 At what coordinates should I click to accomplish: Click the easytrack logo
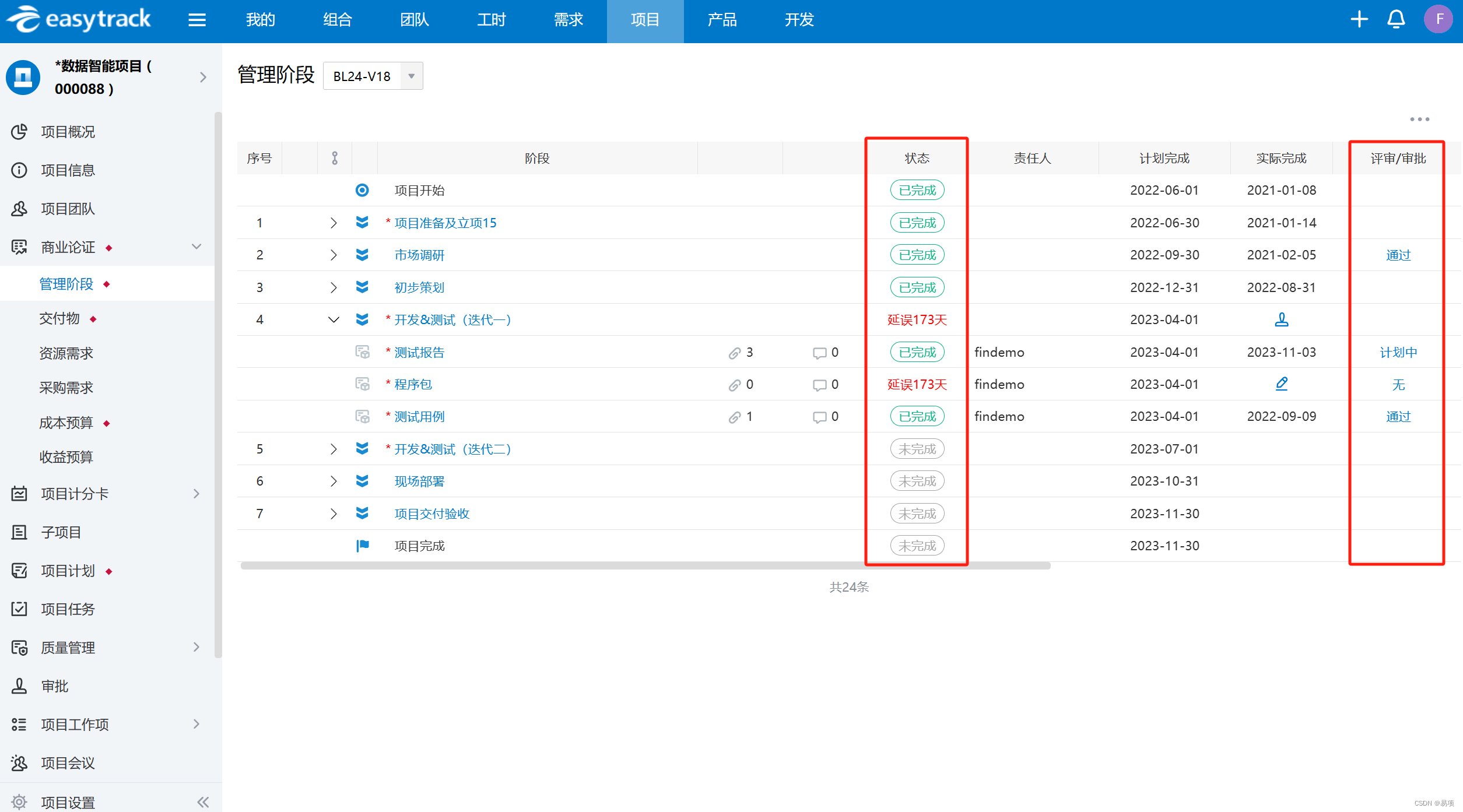79,20
